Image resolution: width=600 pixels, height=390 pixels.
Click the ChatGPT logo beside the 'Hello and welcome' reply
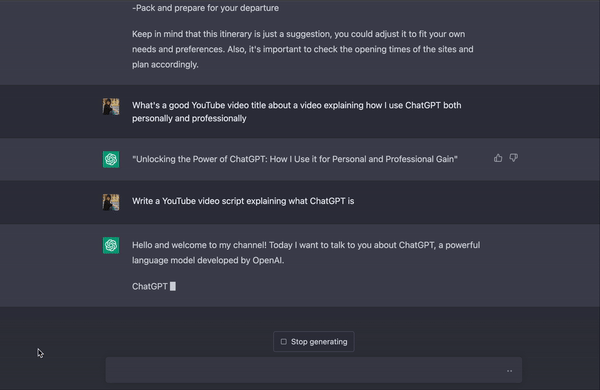point(111,245)
